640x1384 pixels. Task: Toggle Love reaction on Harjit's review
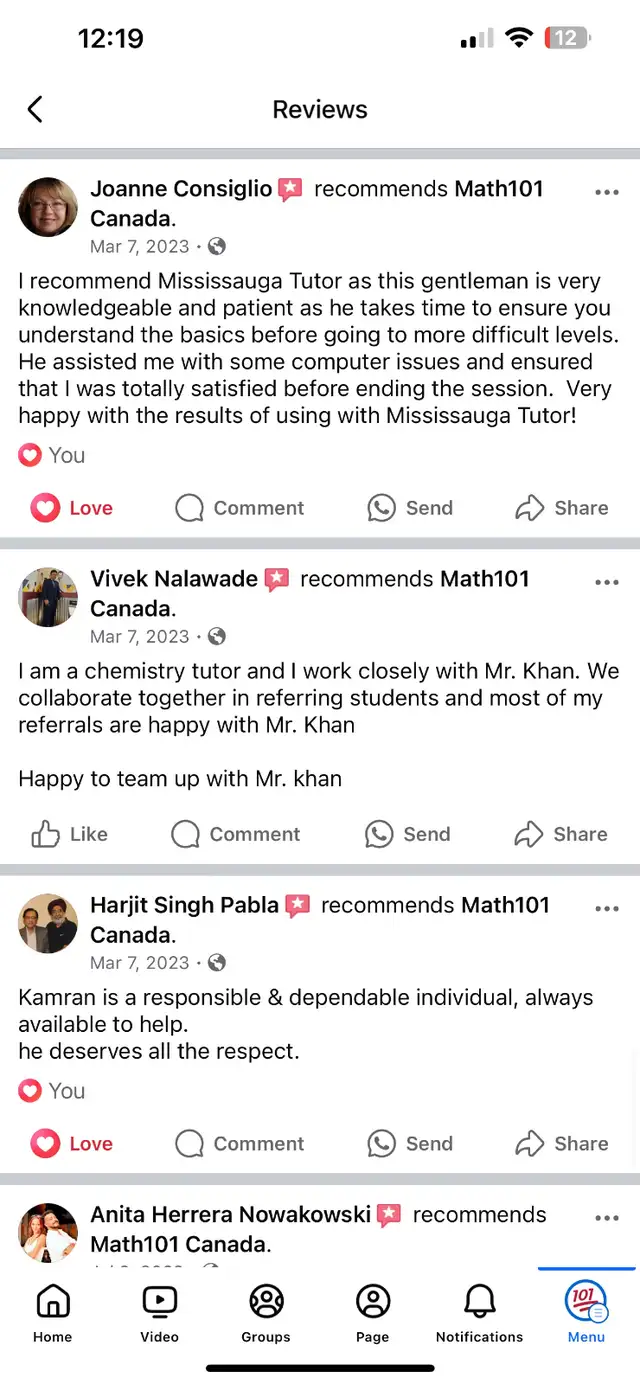[71, 1144]
